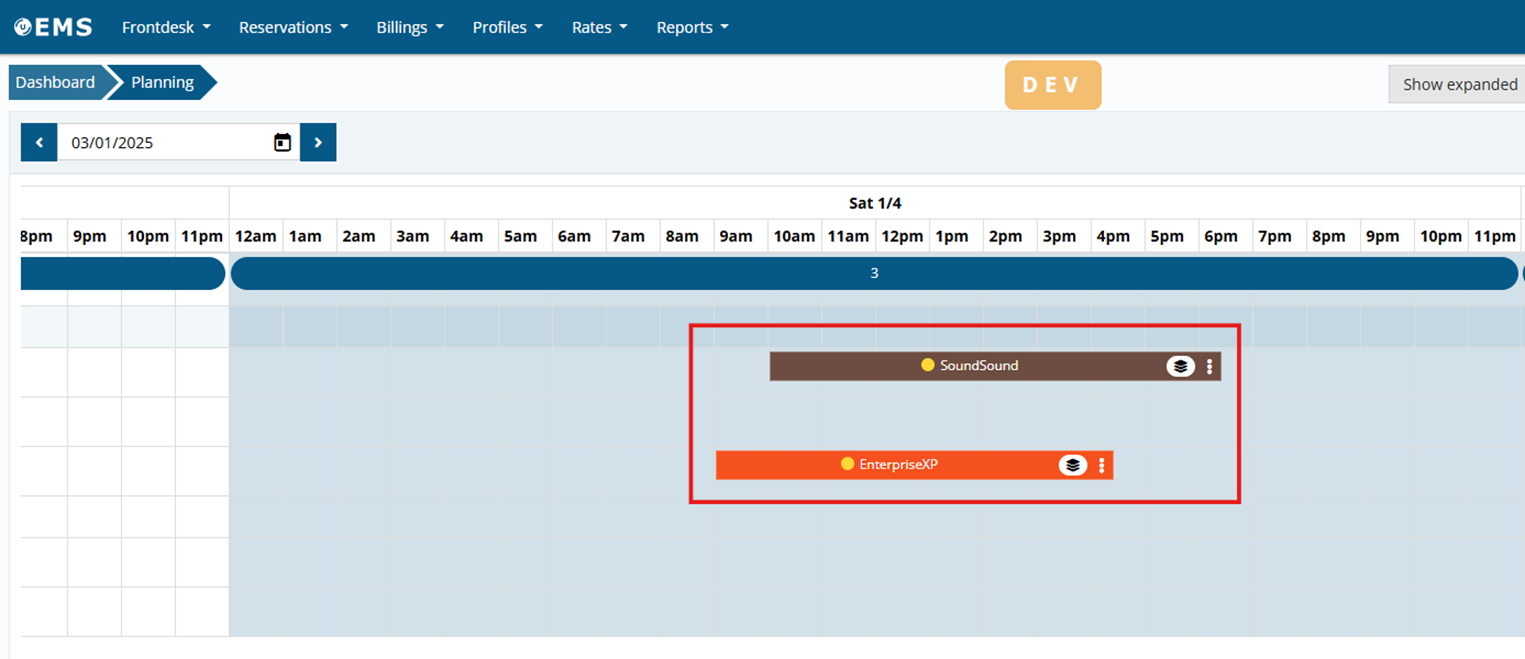This screenshot has height=659, width=1525.
Task: Click layers icon on EnterpriseXP booking
Action: [1072, 465]
